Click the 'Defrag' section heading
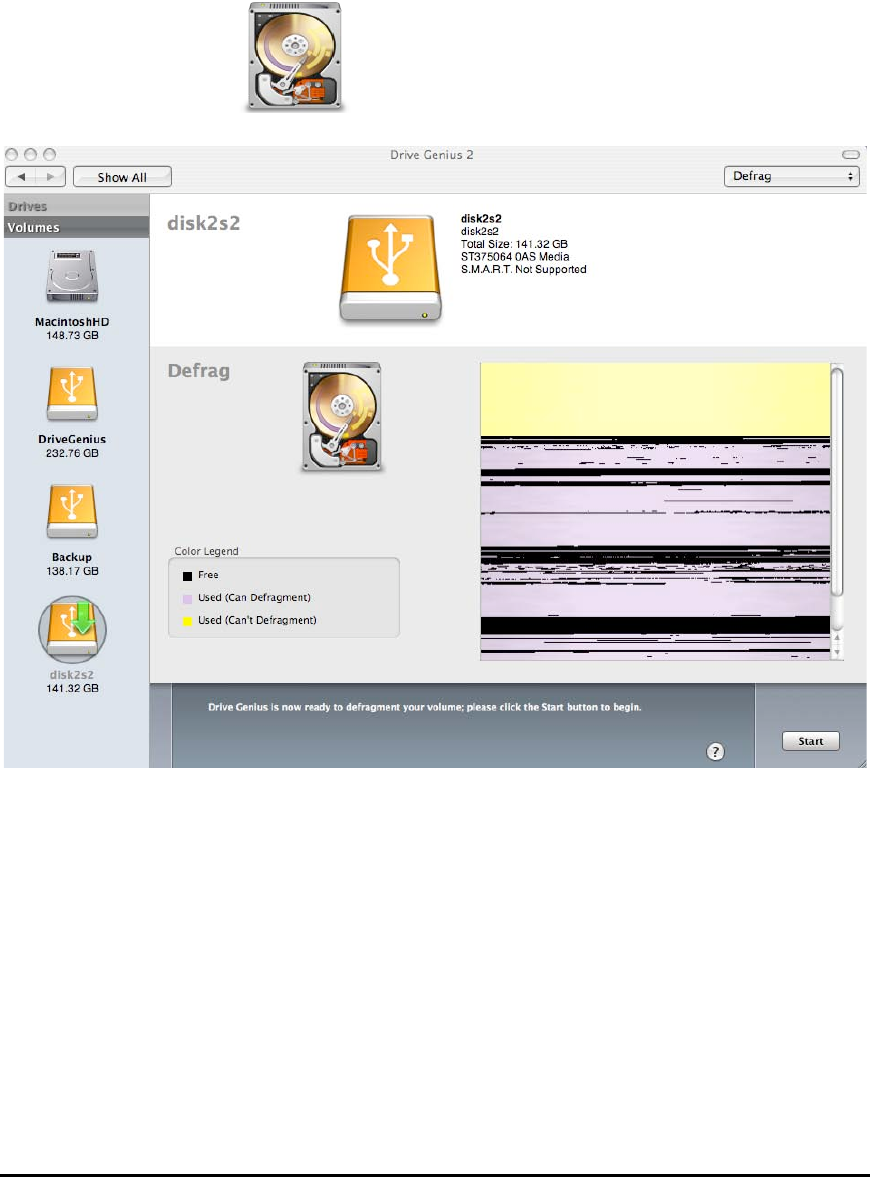The height and width of the screenshot is (1177, 870). [199, 371]
